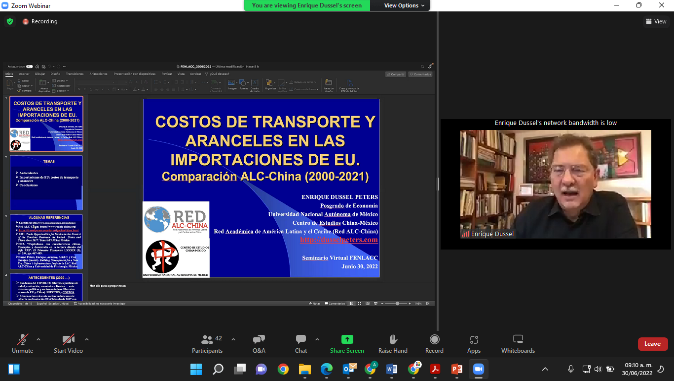Open Whiteboards
674x381 pixels.
518,344
